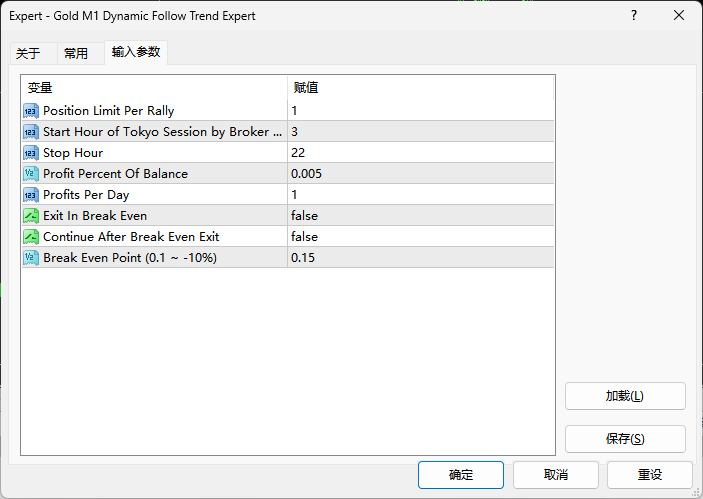The height and width of the screenshot is (499, 703).
Task: Click the question mark help button in title bar
Action: 633,16
